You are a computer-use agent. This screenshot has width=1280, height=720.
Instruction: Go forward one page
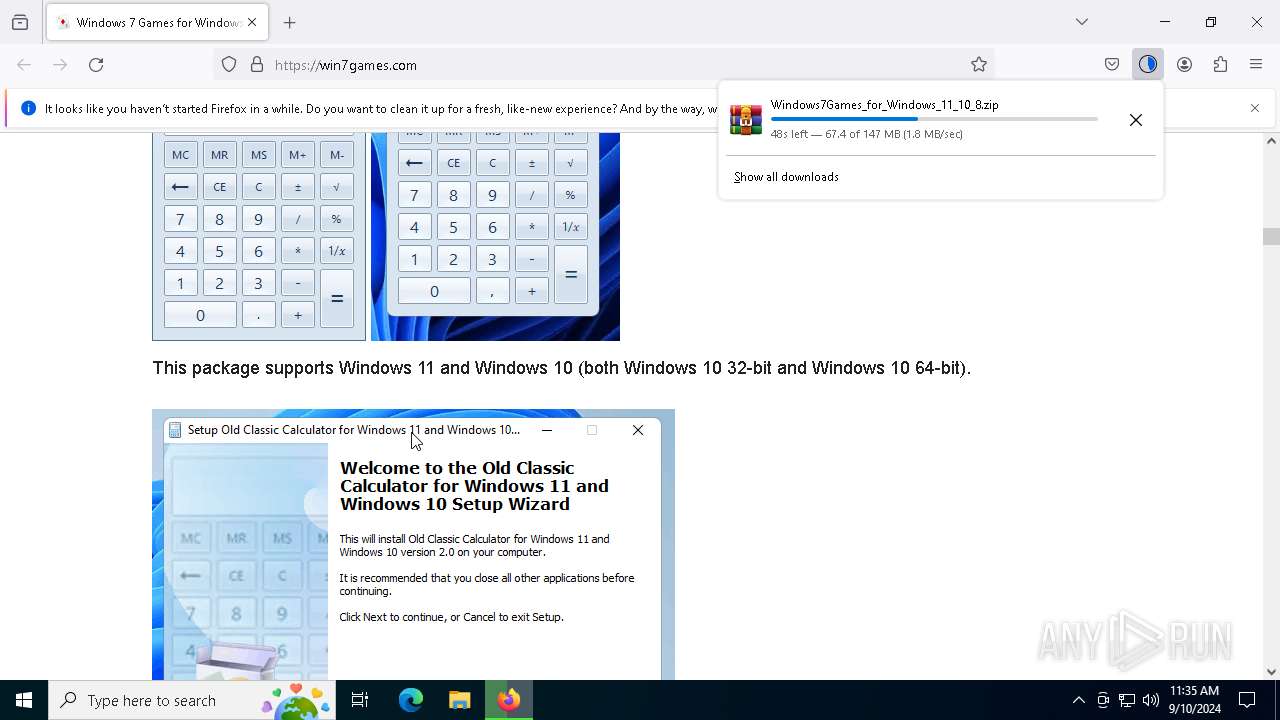pyautogui.click(x=60, y=65)
